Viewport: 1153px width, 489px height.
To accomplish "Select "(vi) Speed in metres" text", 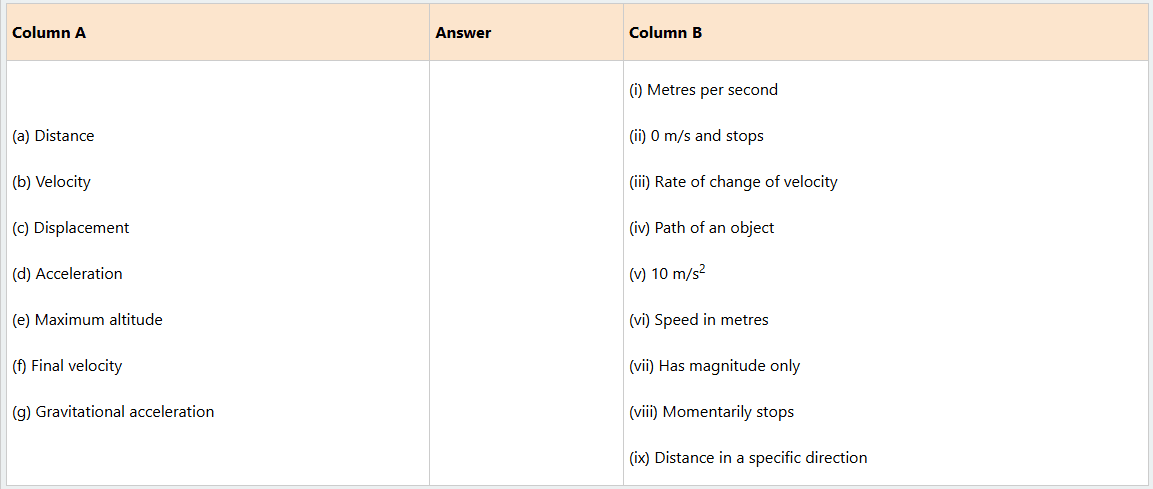I will [x=698, y=320].
